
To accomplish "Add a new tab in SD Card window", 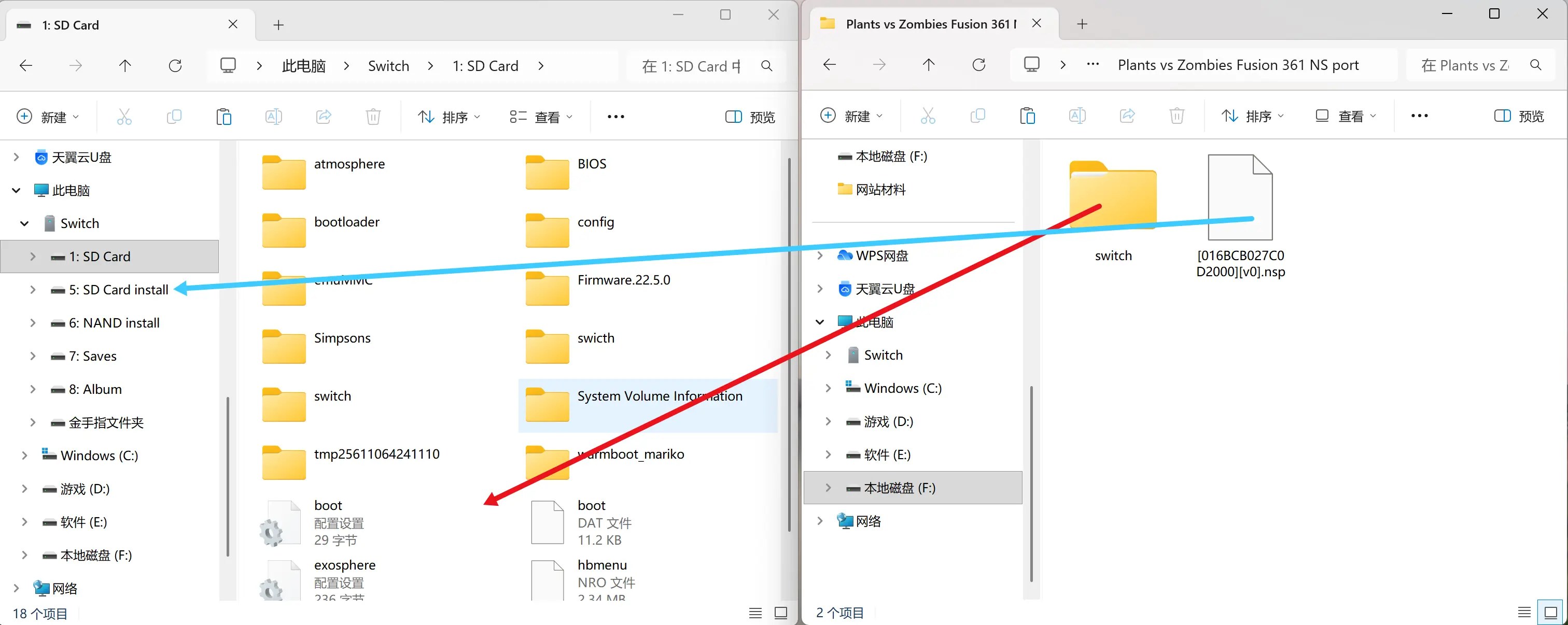I will tap(279, 25).
